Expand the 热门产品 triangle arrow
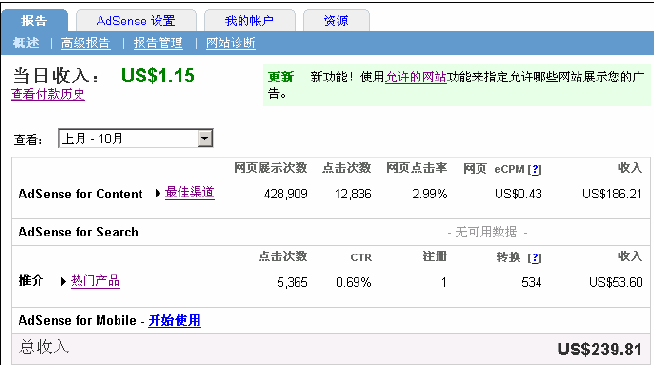654x365 pixels. pyautogui.click(x=63, y=282)
